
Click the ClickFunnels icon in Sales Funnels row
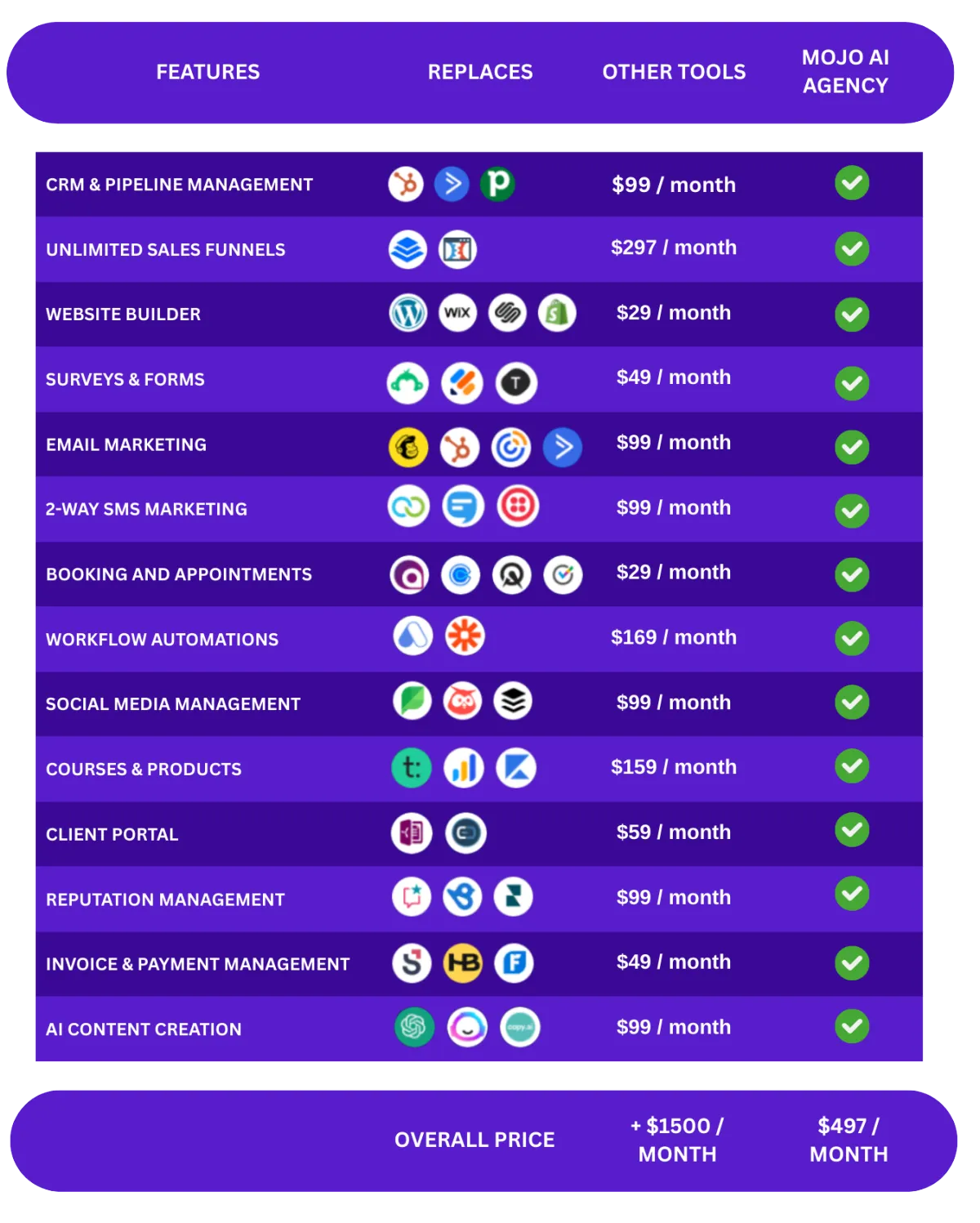tap(457, 250)
